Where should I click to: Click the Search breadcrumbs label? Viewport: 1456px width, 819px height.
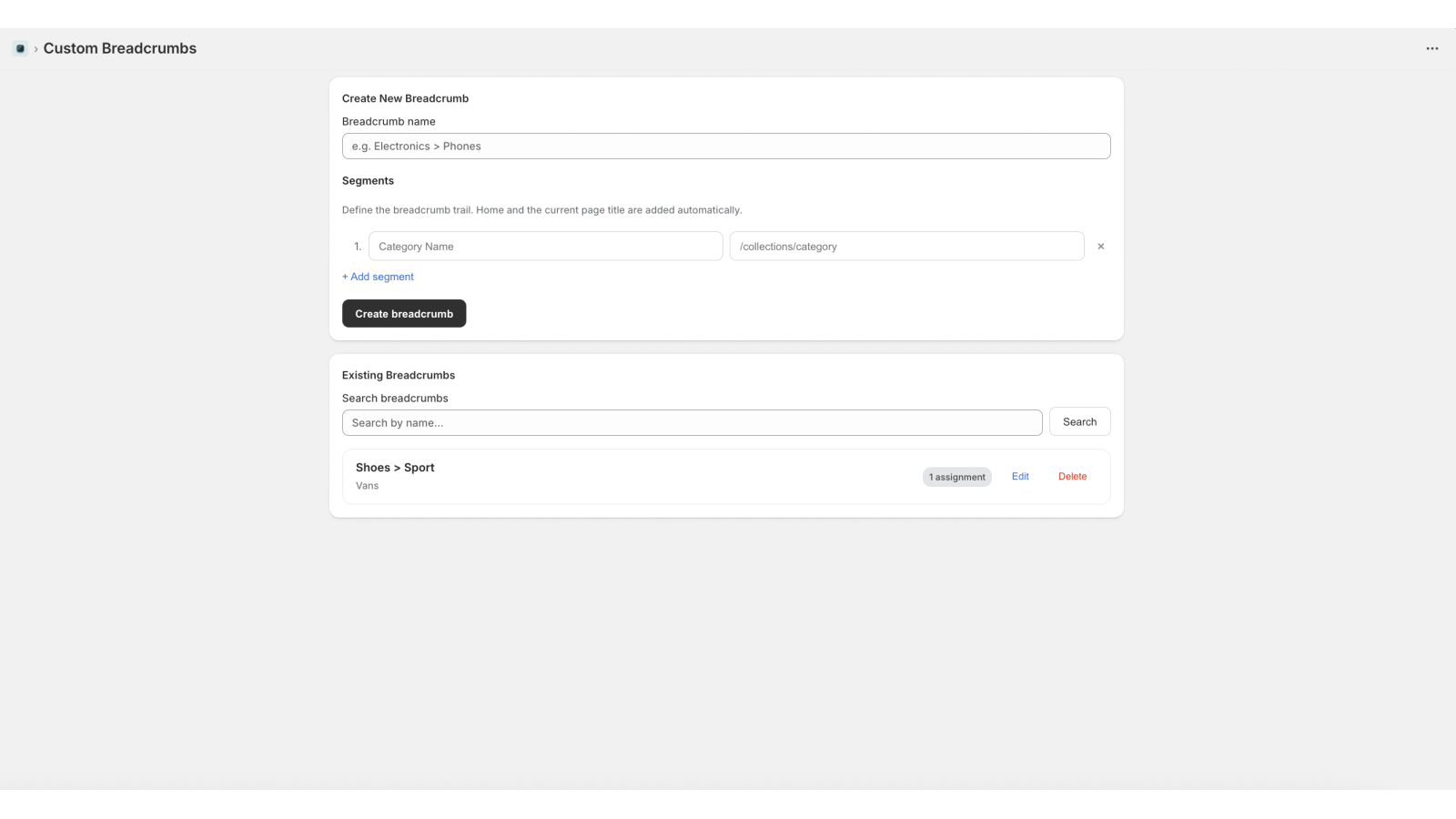[395, 399]
